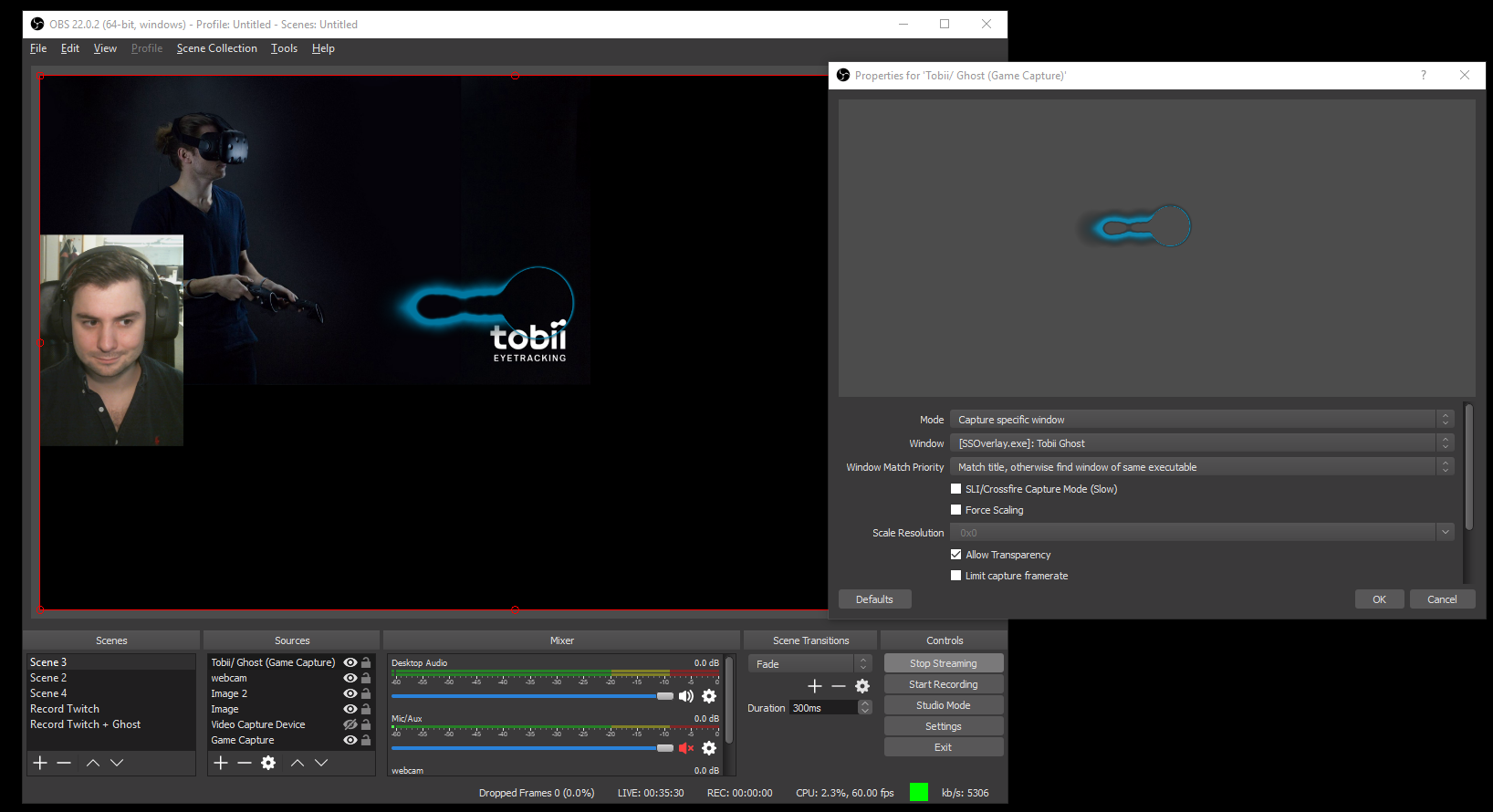Remove scene transition with minus icon

(839, 686)
